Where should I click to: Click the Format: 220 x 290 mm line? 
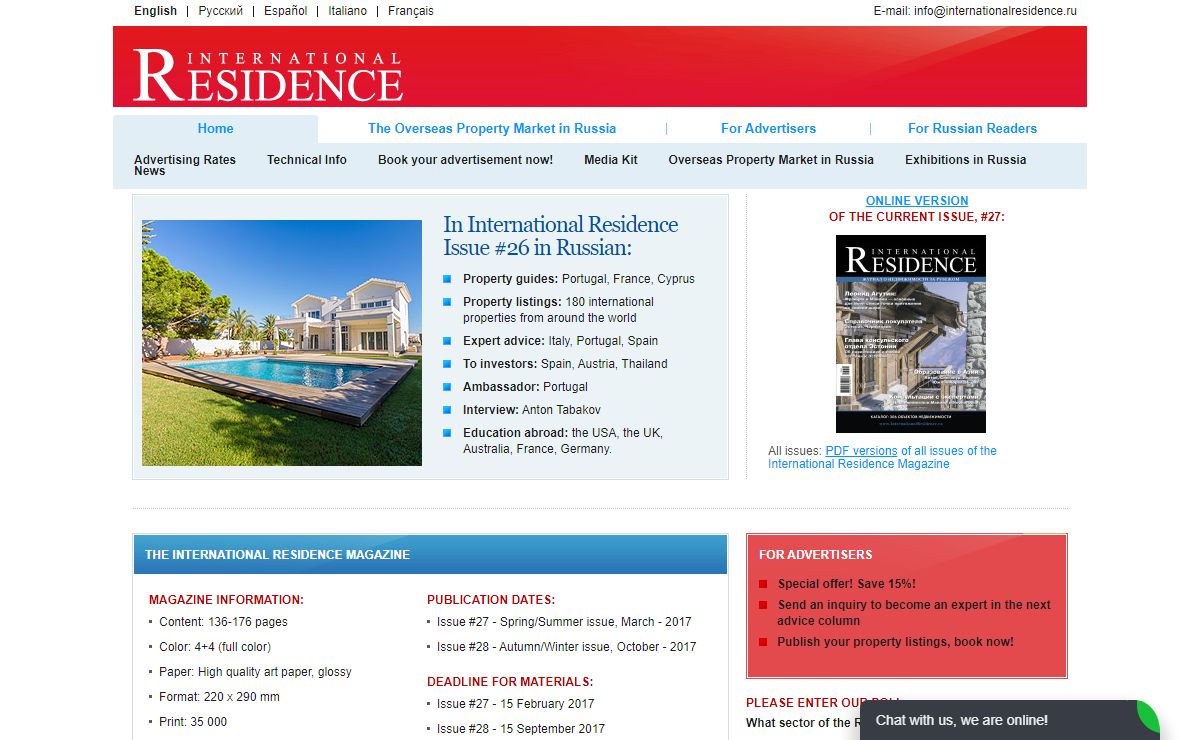(219, 697)
